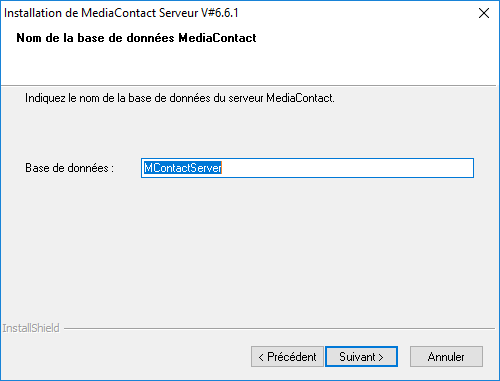Return to the previous installer page via Précédent
This screenshot has width=500, height=381.
(287, 357)
